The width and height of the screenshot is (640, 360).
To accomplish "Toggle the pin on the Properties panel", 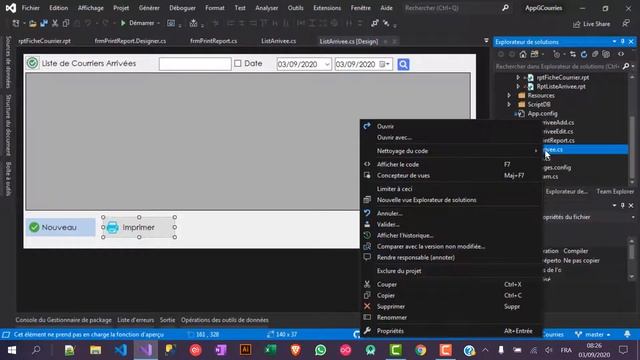I will 622,205.
